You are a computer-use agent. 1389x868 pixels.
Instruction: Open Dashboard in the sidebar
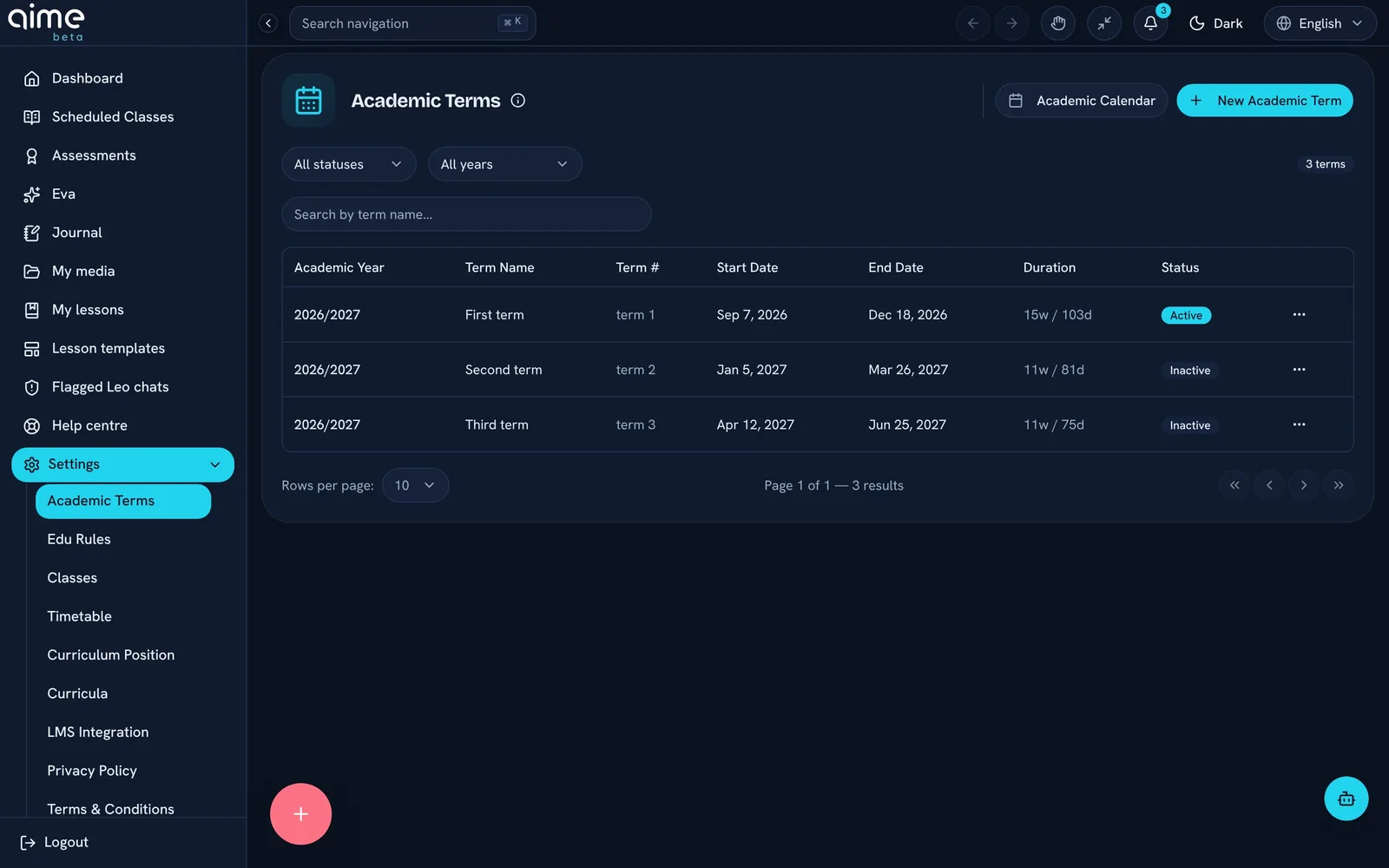122,78
